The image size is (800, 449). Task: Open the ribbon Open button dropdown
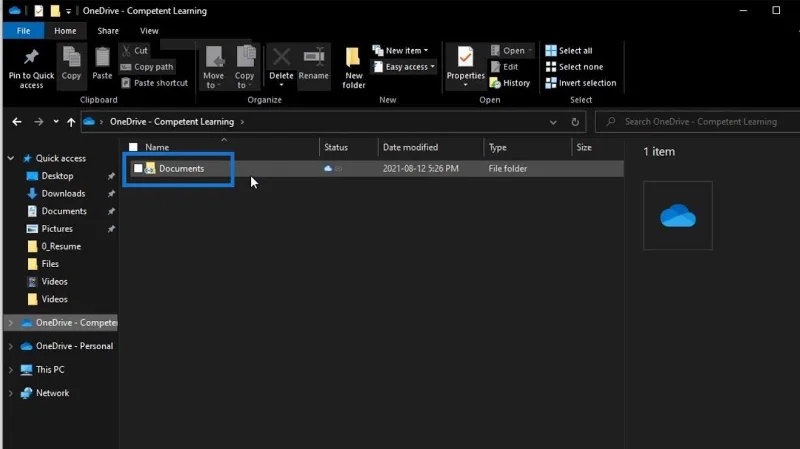click(x=530, y=51)
